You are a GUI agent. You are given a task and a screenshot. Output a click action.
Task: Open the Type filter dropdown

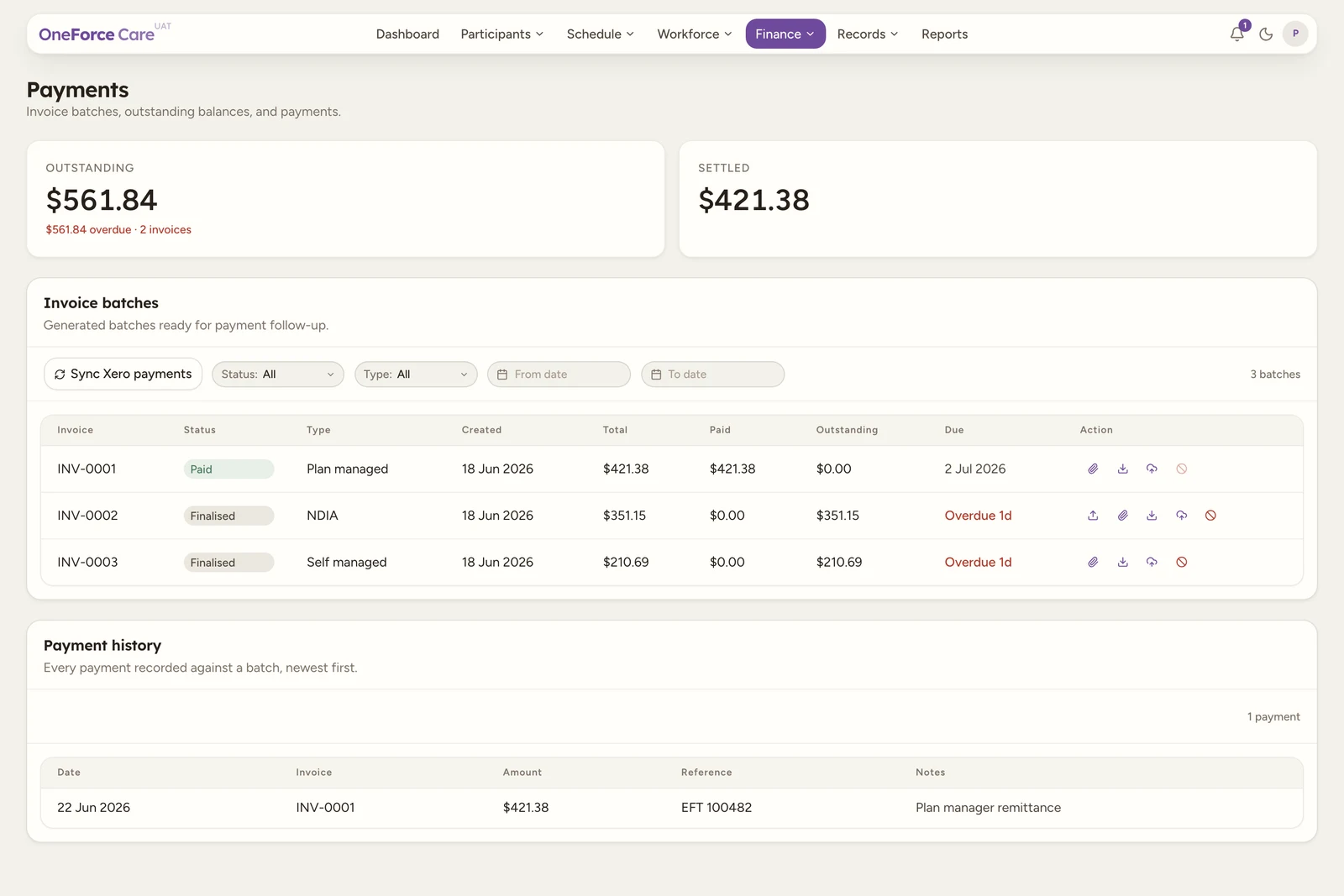[416, 375]
